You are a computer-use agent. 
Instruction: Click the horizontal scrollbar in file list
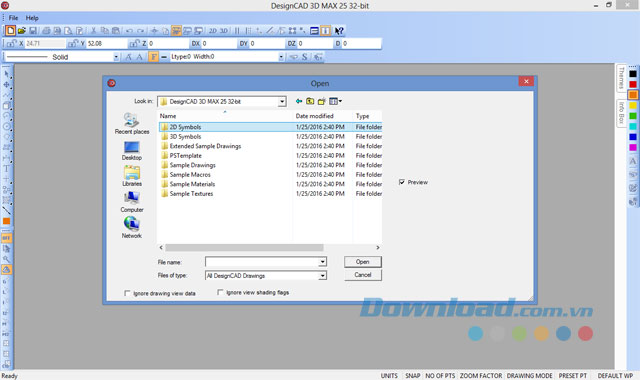pos(244,248)
